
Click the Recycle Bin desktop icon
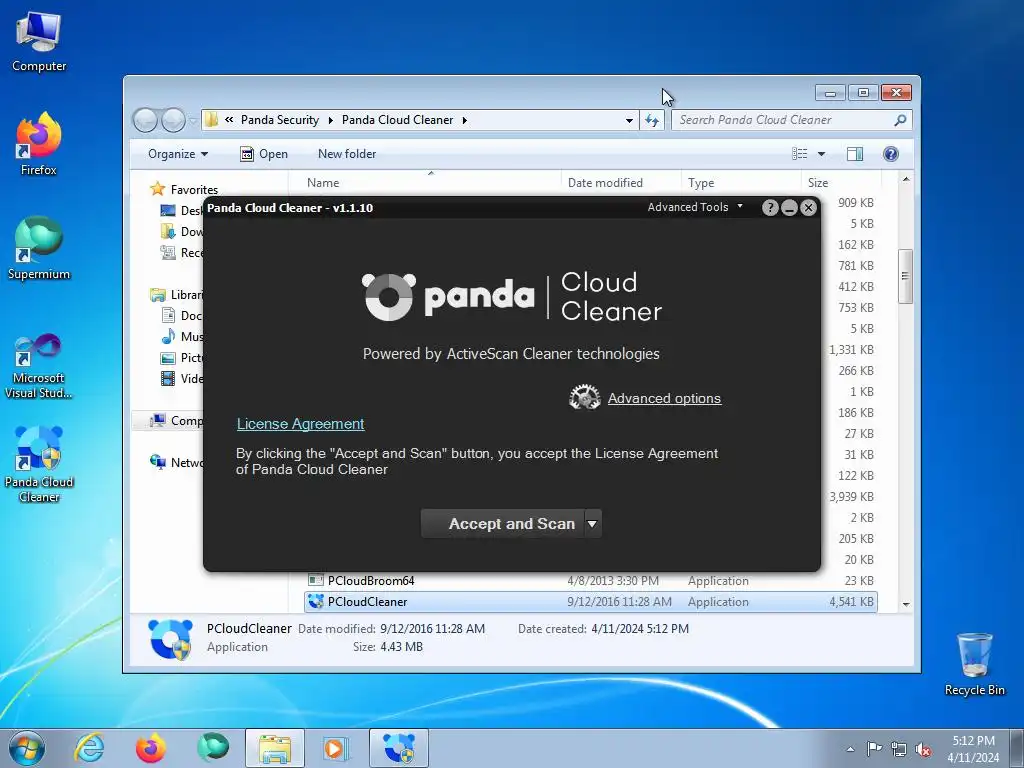(974, 664)
